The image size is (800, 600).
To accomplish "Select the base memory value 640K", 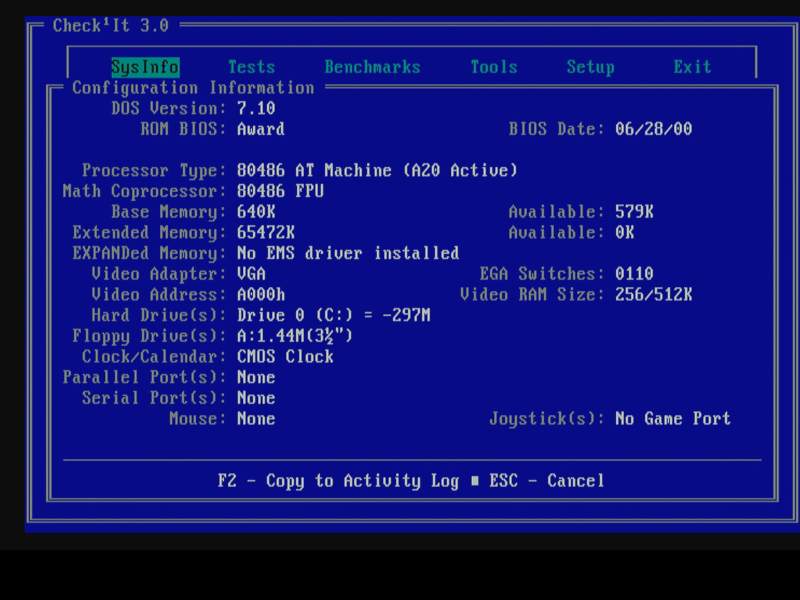I will (x=256, y=212).
